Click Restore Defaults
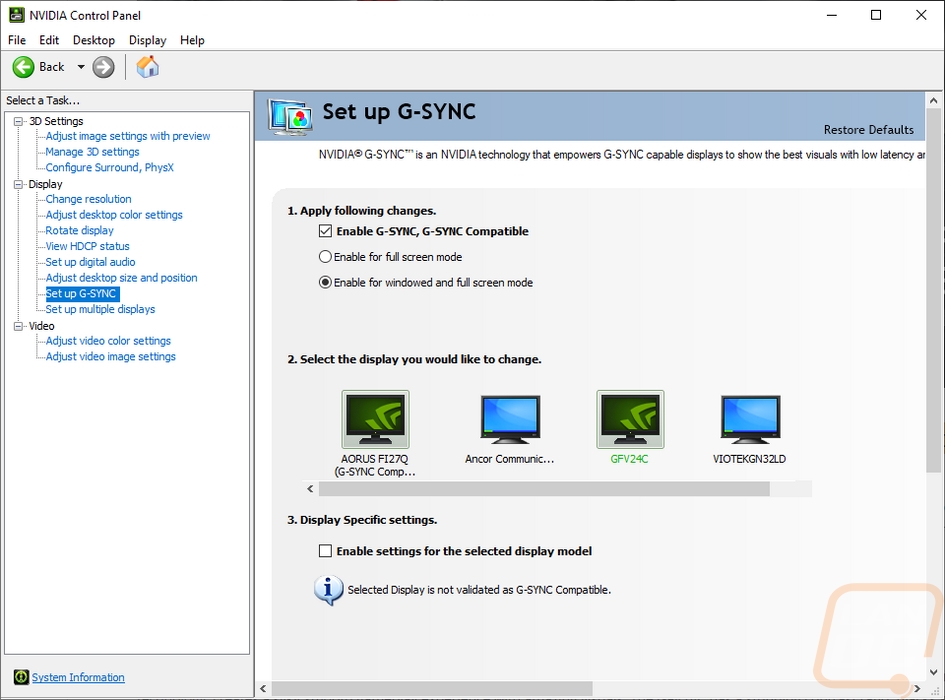This screenshot has height=700, width=945. (868, 130)
